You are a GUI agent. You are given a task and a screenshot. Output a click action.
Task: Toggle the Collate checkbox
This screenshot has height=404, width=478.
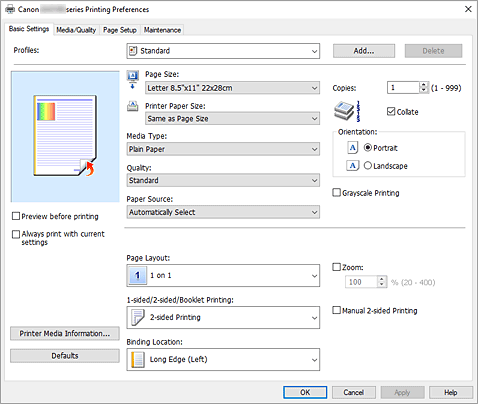pos(391,111)
